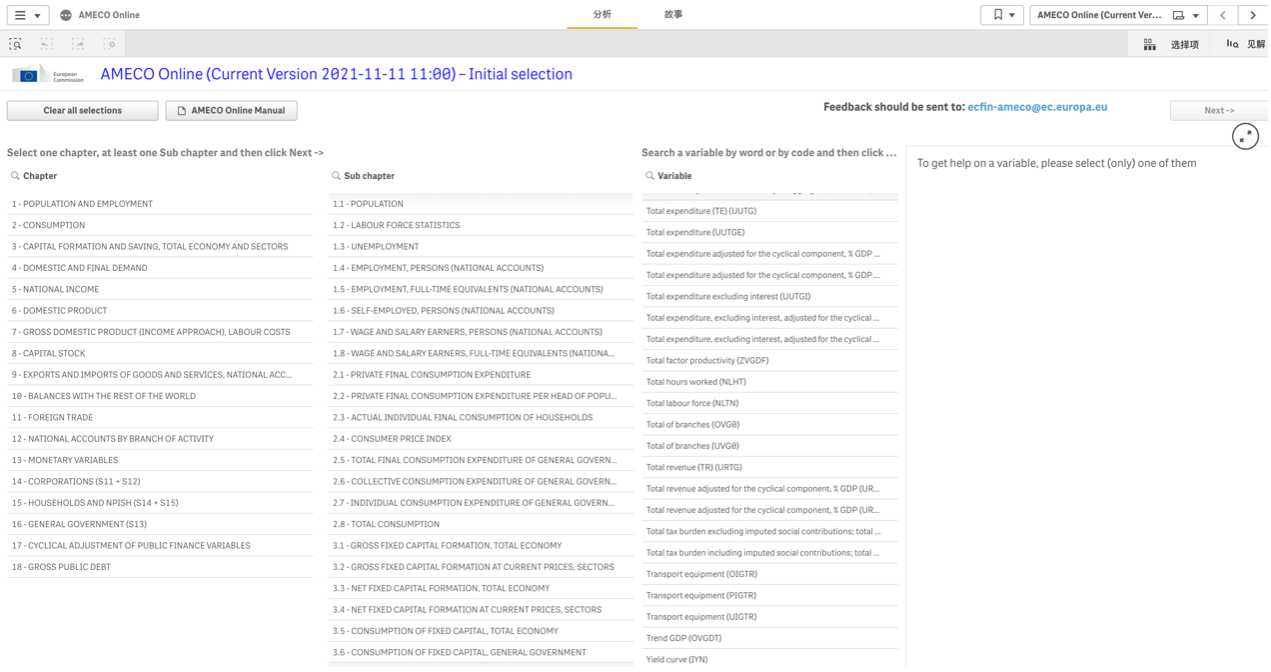Screen dimensions: 1271x672
Task: Select variable Total factor productivity (ZVGDF)
Action: click(769, 360)
